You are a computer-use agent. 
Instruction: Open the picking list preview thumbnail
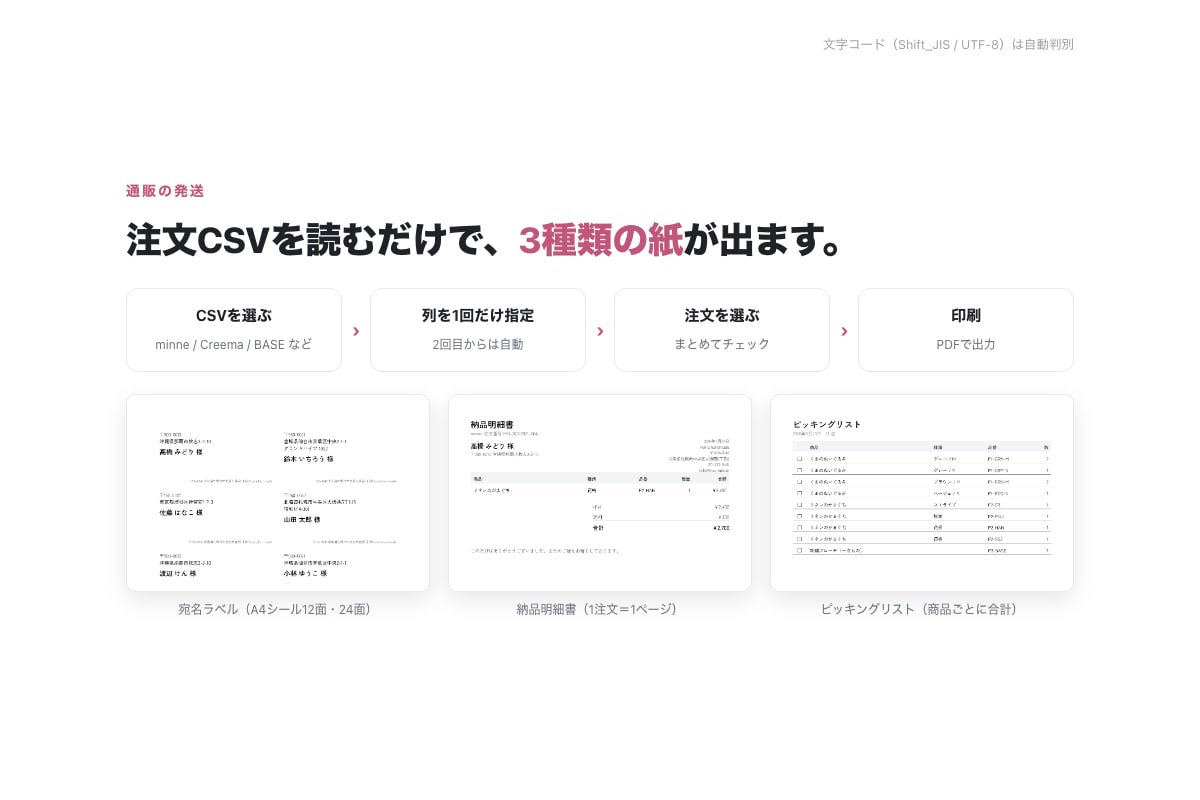(x=922, y=493)
